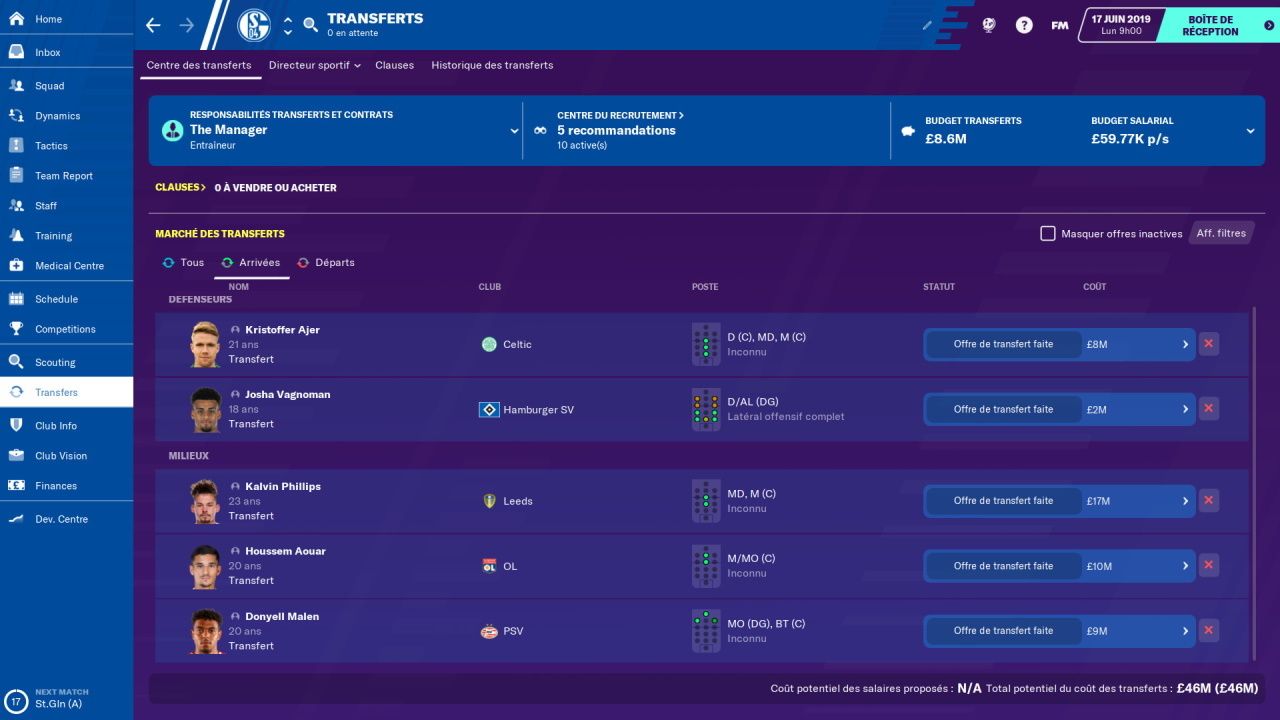
Task: Open club switcher up/down arrows
Action: click(x=288, y=25)
